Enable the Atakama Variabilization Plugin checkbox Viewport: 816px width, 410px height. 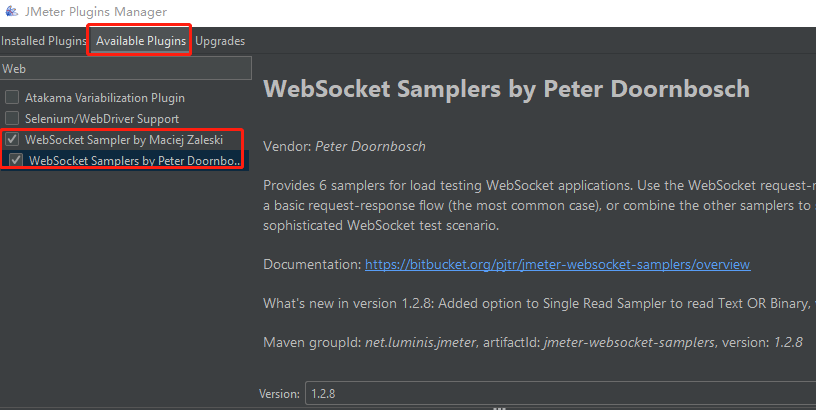pyautogui.click(x=12, y=98)
